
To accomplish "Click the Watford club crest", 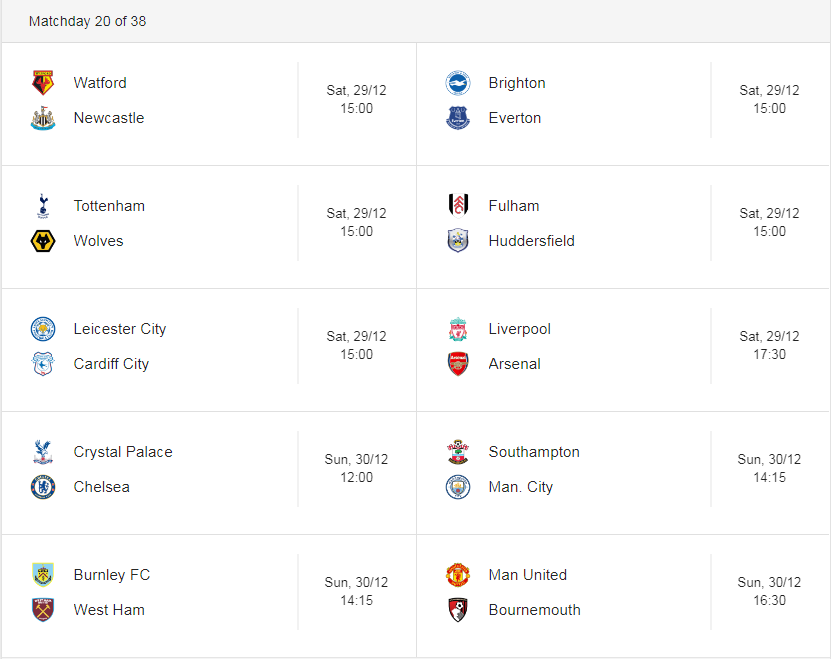I will coord(43,83).
